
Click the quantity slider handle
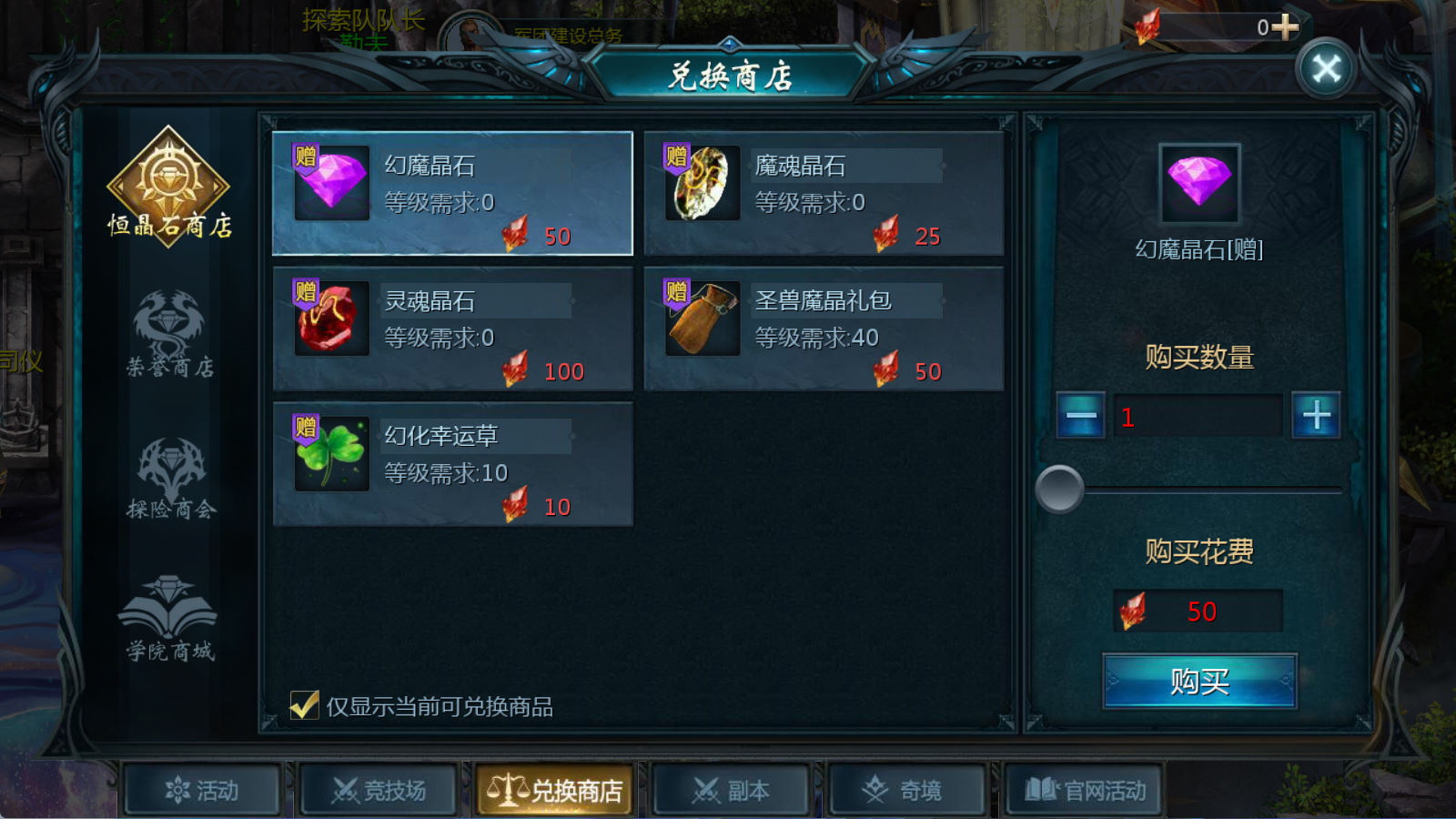[1059, 490]
